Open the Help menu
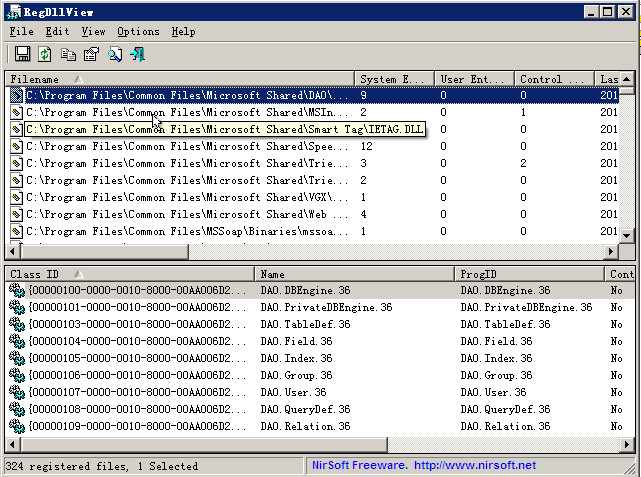 tap(183, 31)
